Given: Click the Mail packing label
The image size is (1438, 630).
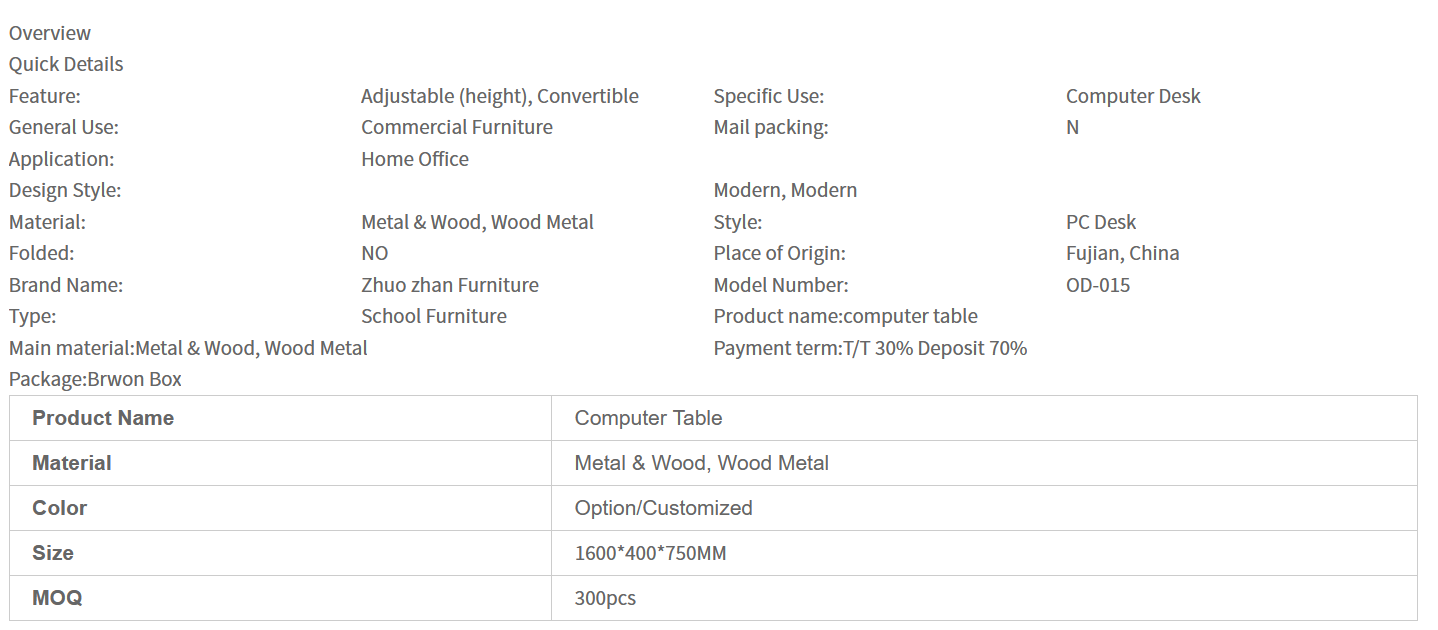Looking at the screenshot, I should tap(770, 127).
